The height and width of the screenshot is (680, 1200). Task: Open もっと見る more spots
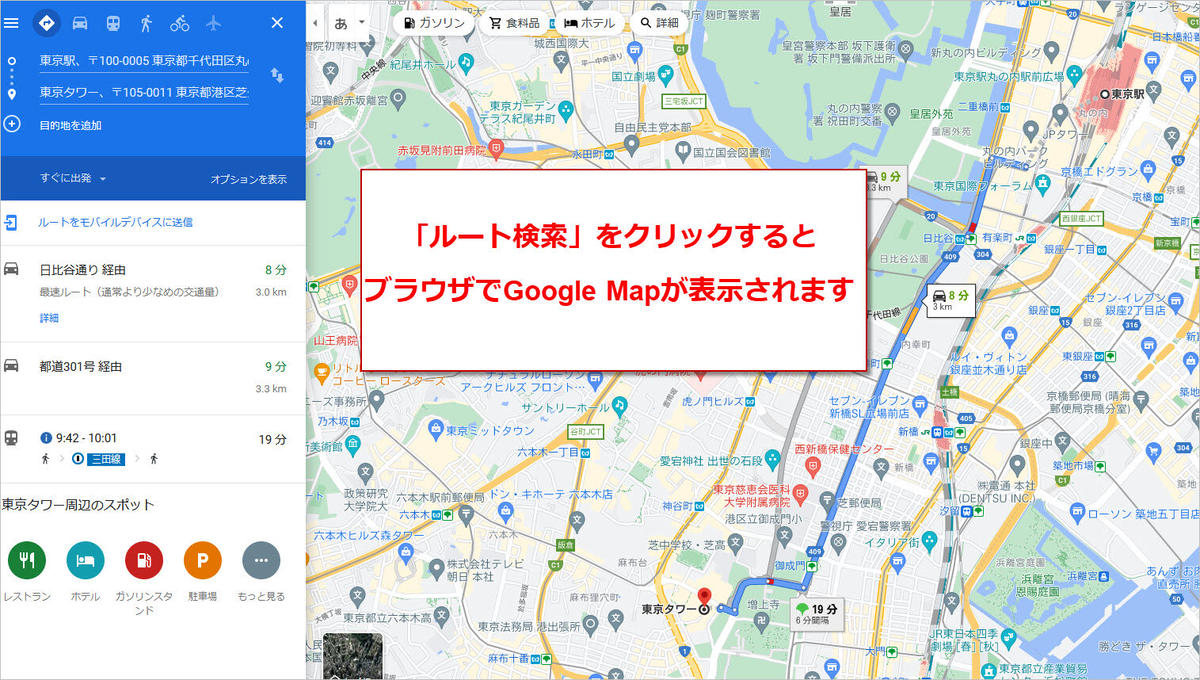(261, 570)
